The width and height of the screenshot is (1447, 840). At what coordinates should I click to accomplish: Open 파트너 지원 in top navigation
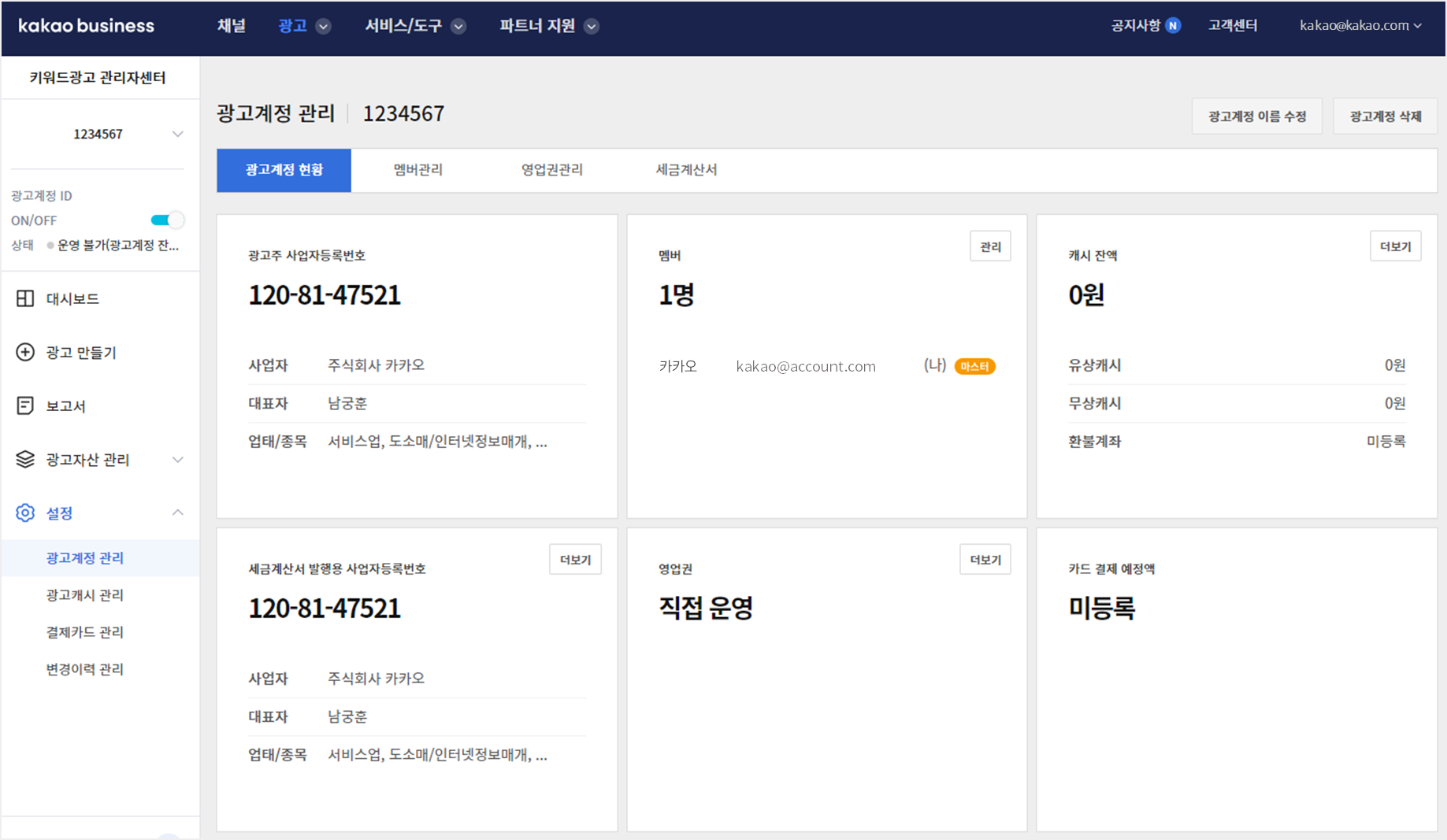tap(537, 26)
